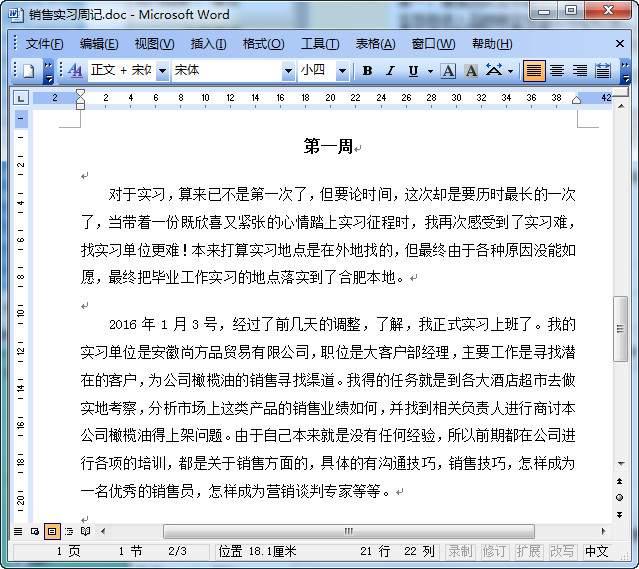Open the character scaling dropdown arrow
This screenshot has height=569, width=639.
tap(510, 71)
